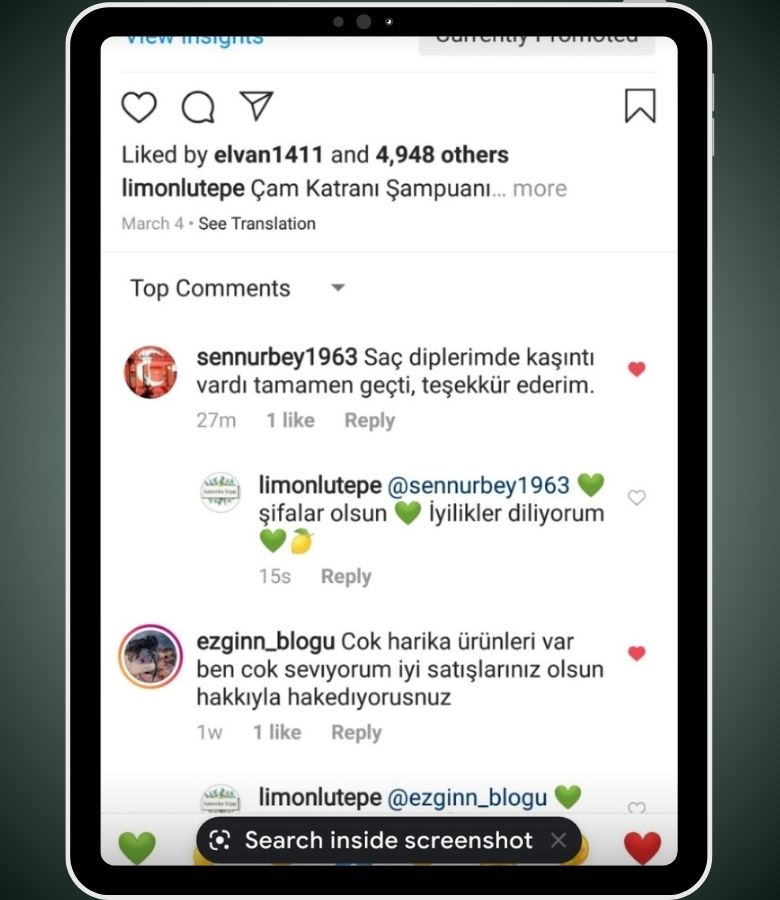Unlike sennurbey1963's comment red heart
780x900 pixels.
click(x=637, y=368)
